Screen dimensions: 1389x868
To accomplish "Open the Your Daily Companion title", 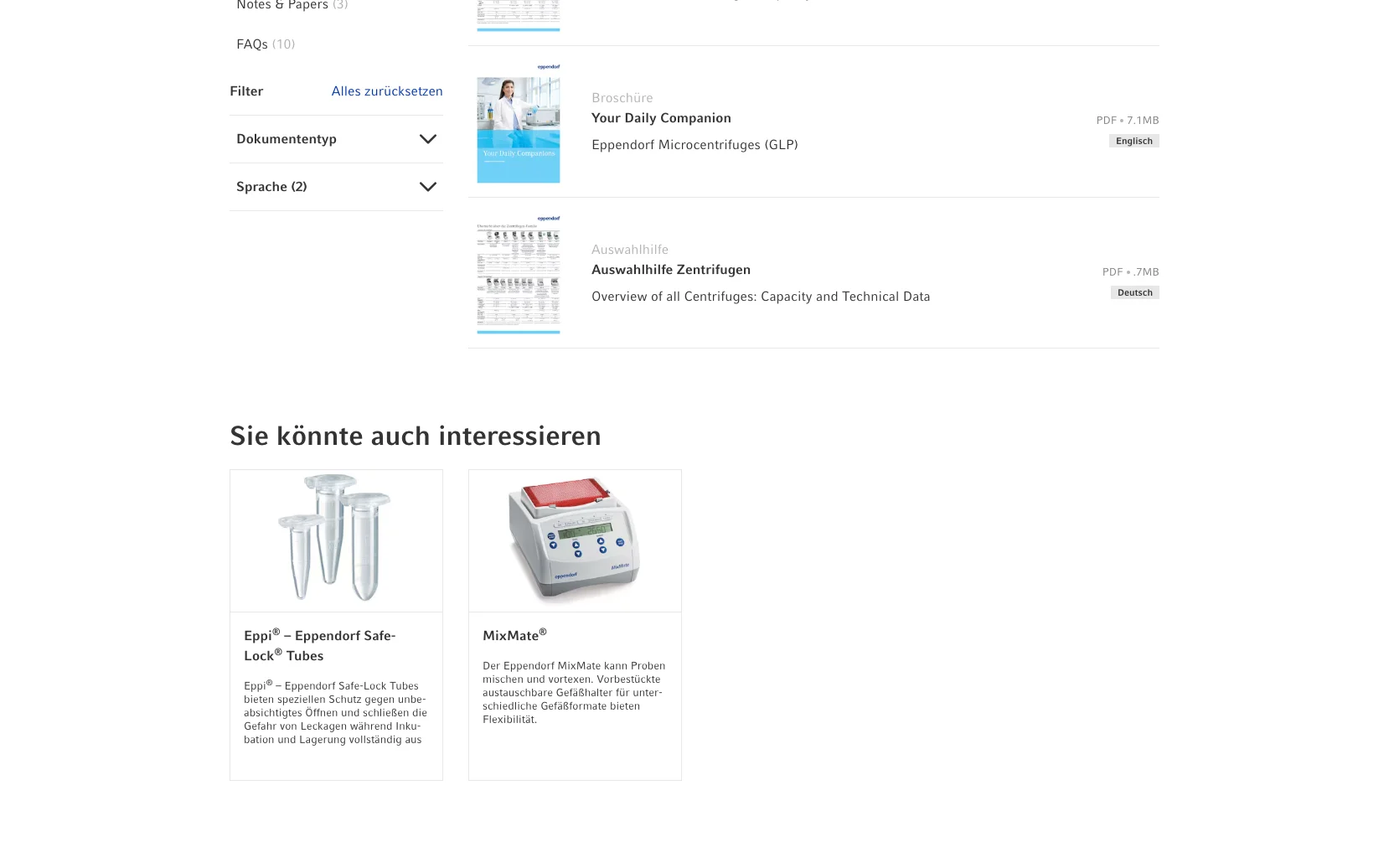I will point(661,118).
